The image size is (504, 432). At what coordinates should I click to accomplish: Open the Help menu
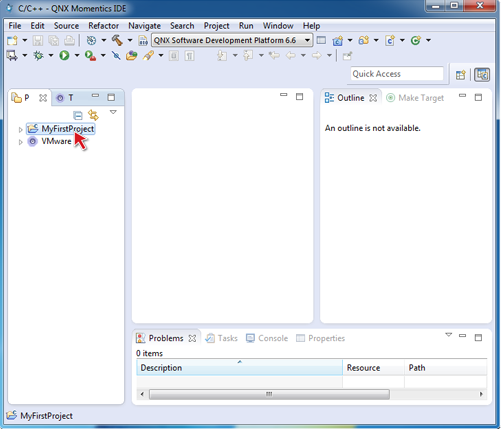[311, 26]
